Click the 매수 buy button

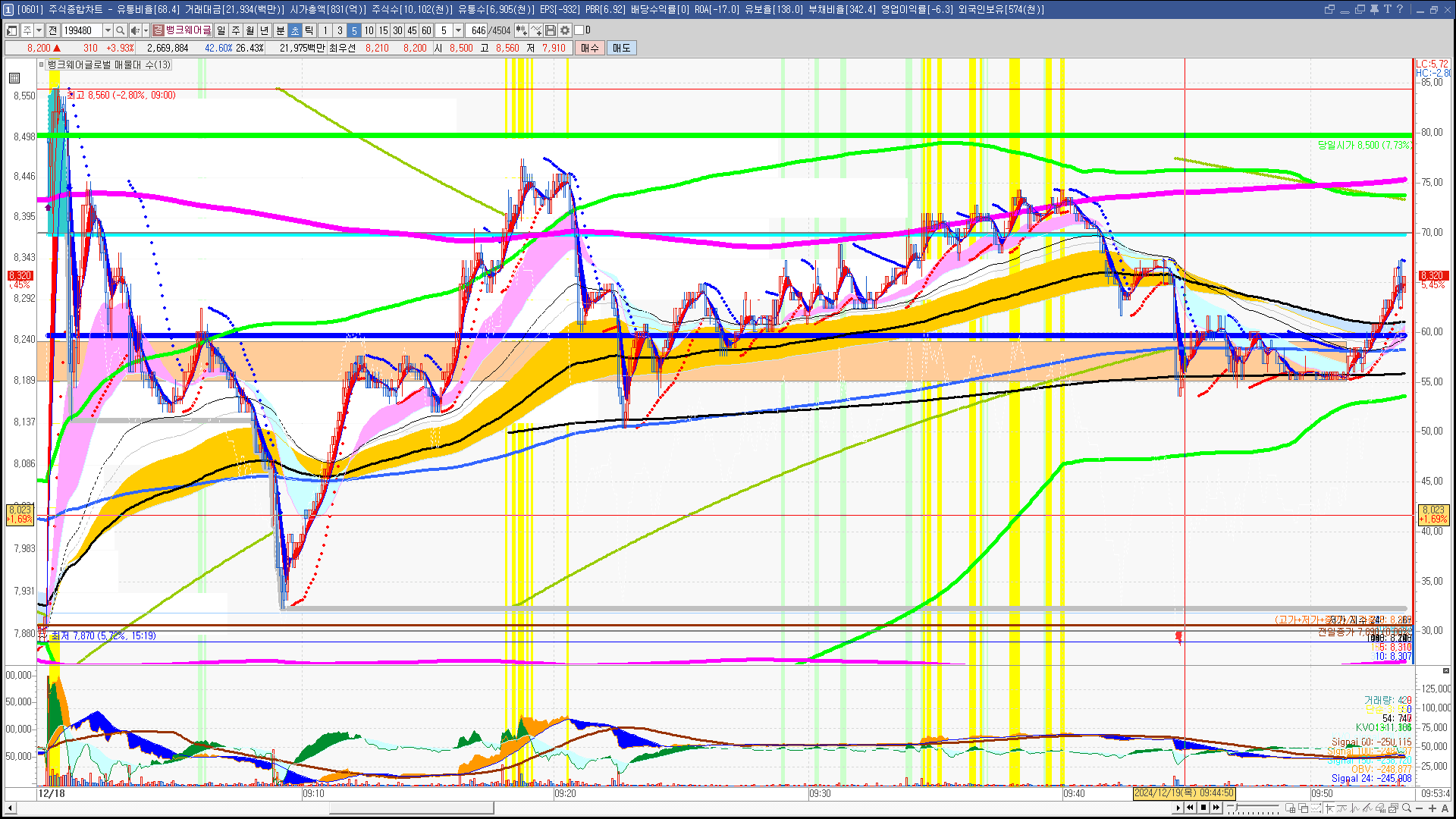589,48
